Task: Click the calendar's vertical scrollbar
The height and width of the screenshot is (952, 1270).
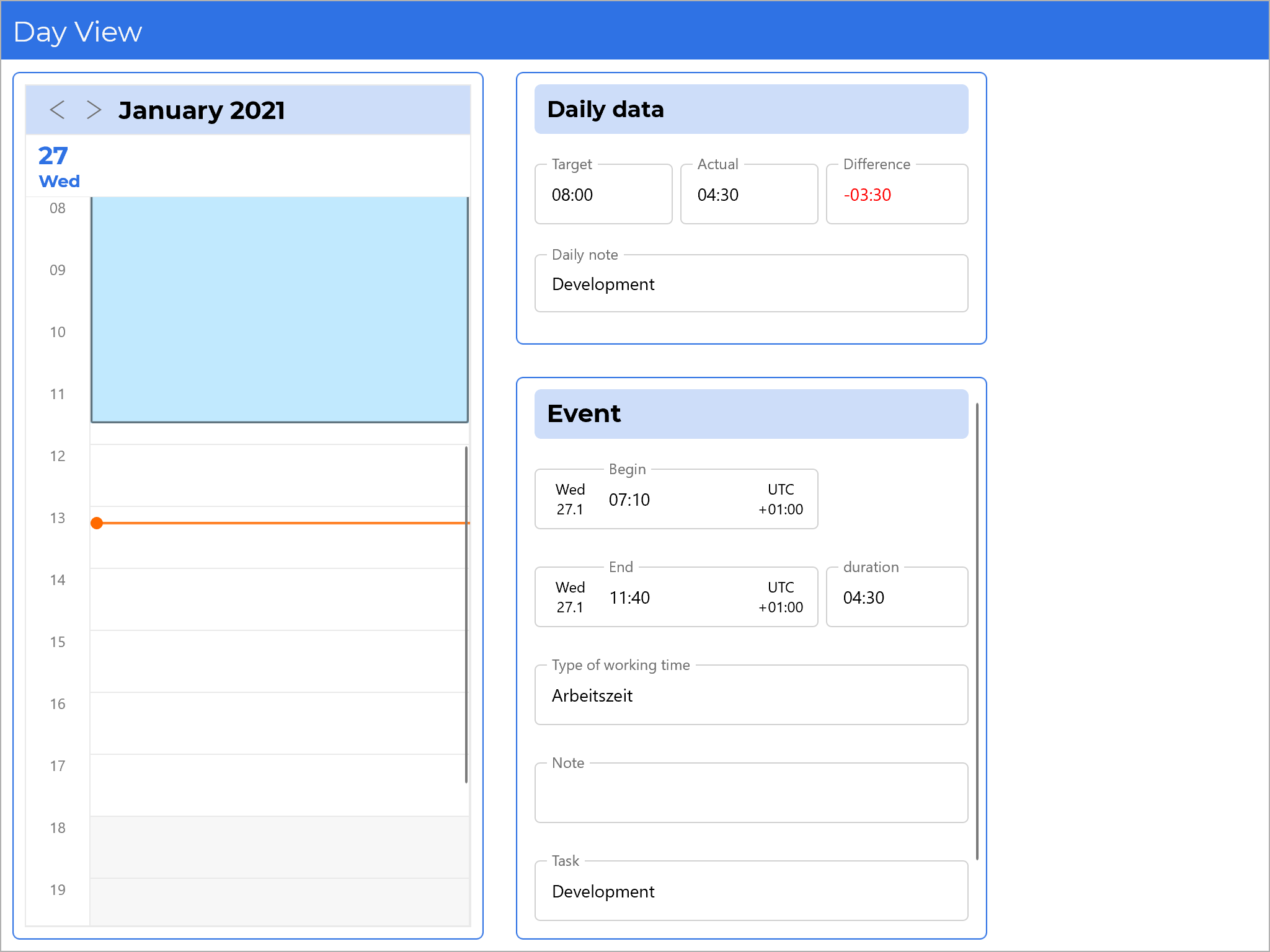Action: pos(466,614)
